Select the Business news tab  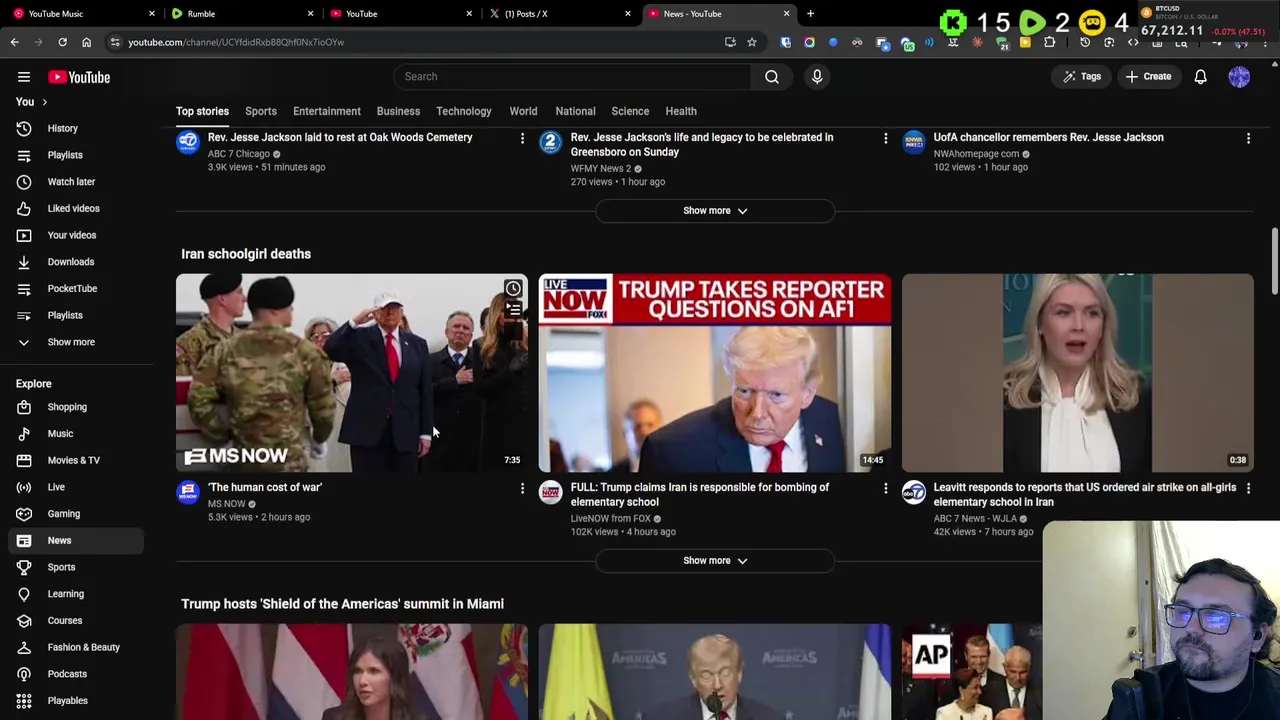point(398,111)
